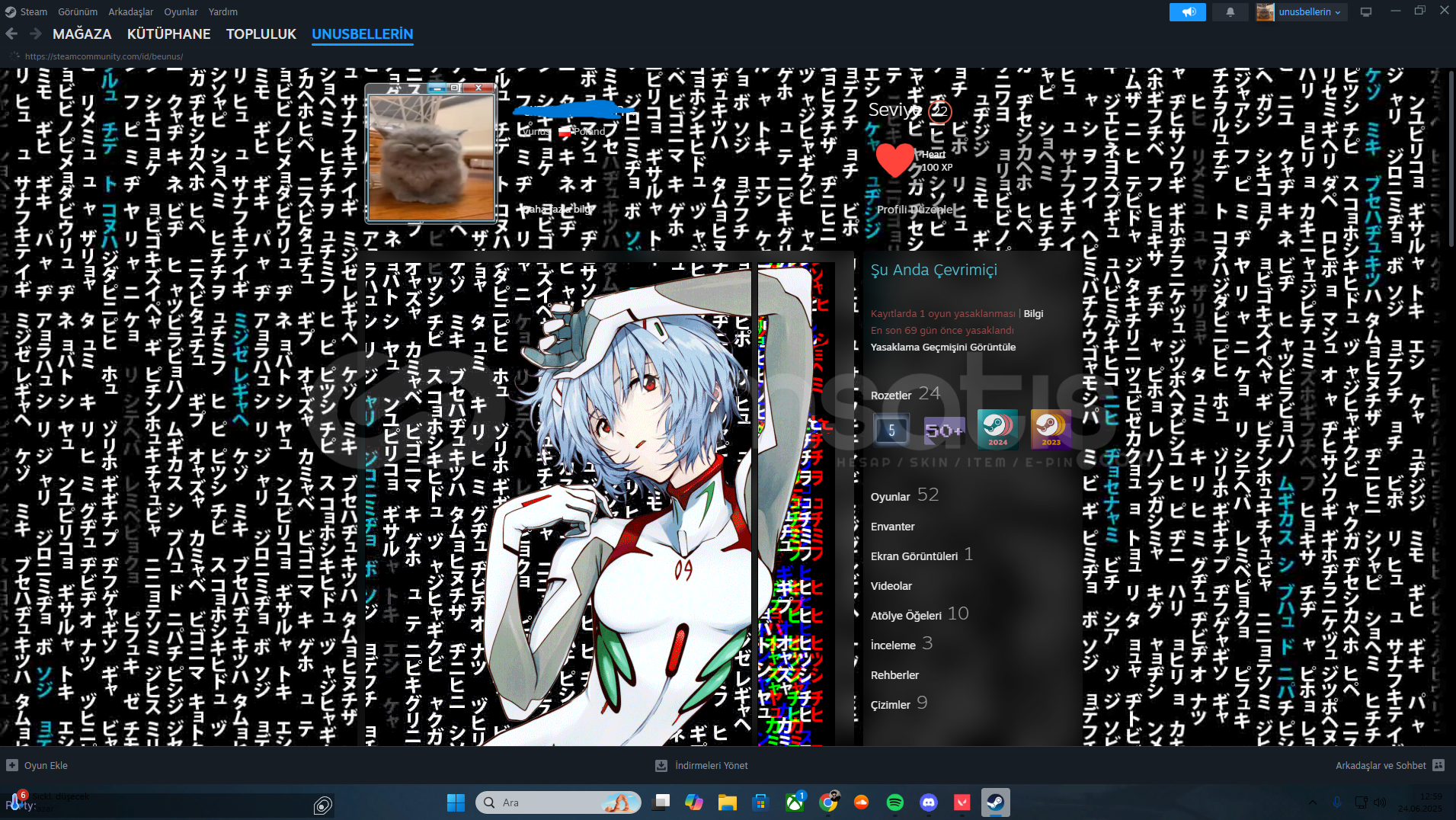Switch to the MAĞAZA tab

[82, 34]
